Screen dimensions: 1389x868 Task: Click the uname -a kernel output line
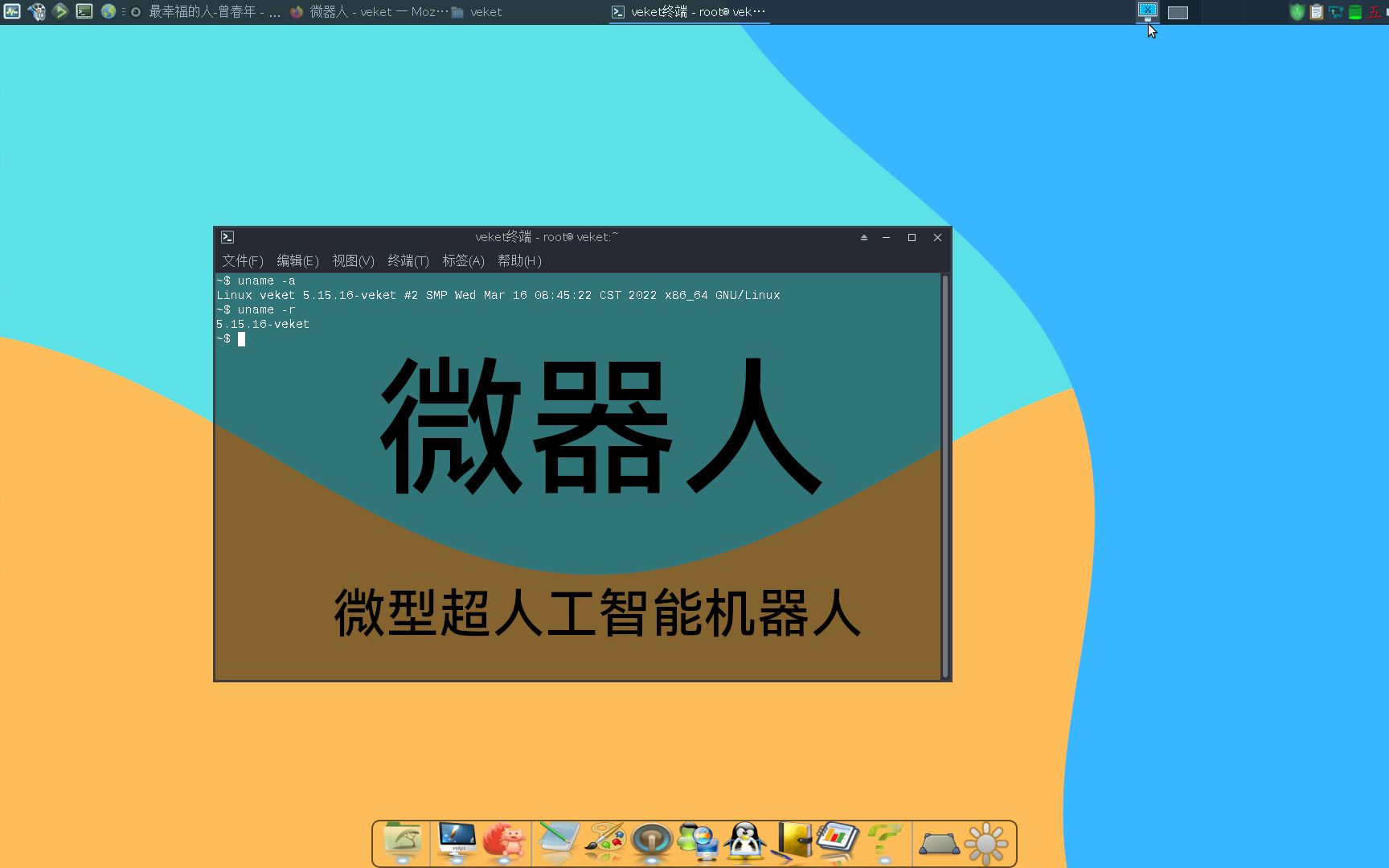pos(498,295)
